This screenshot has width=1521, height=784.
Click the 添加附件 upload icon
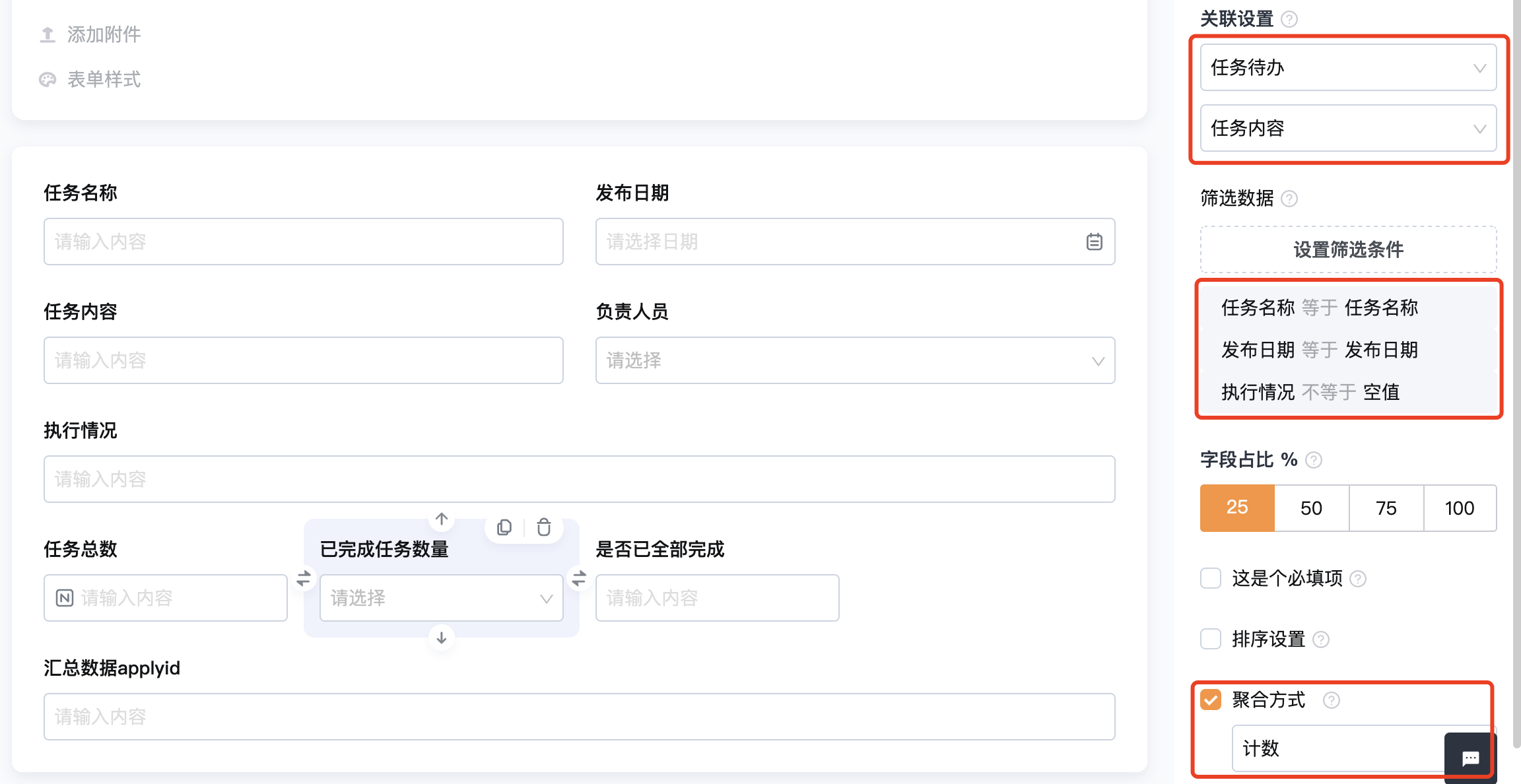pyautogui.click(x=48, y=34)
